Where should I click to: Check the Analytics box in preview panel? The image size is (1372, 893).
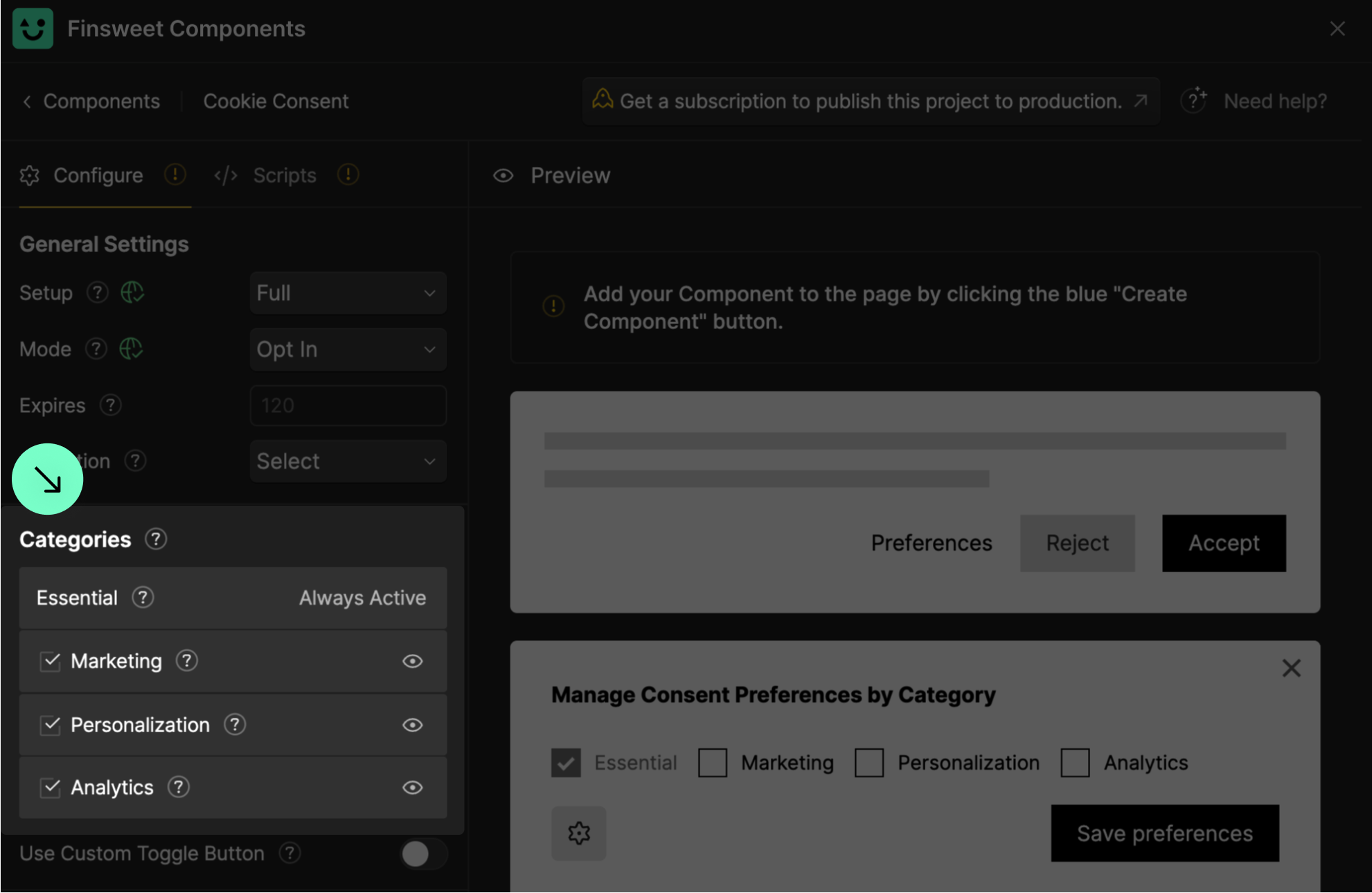1075,763
